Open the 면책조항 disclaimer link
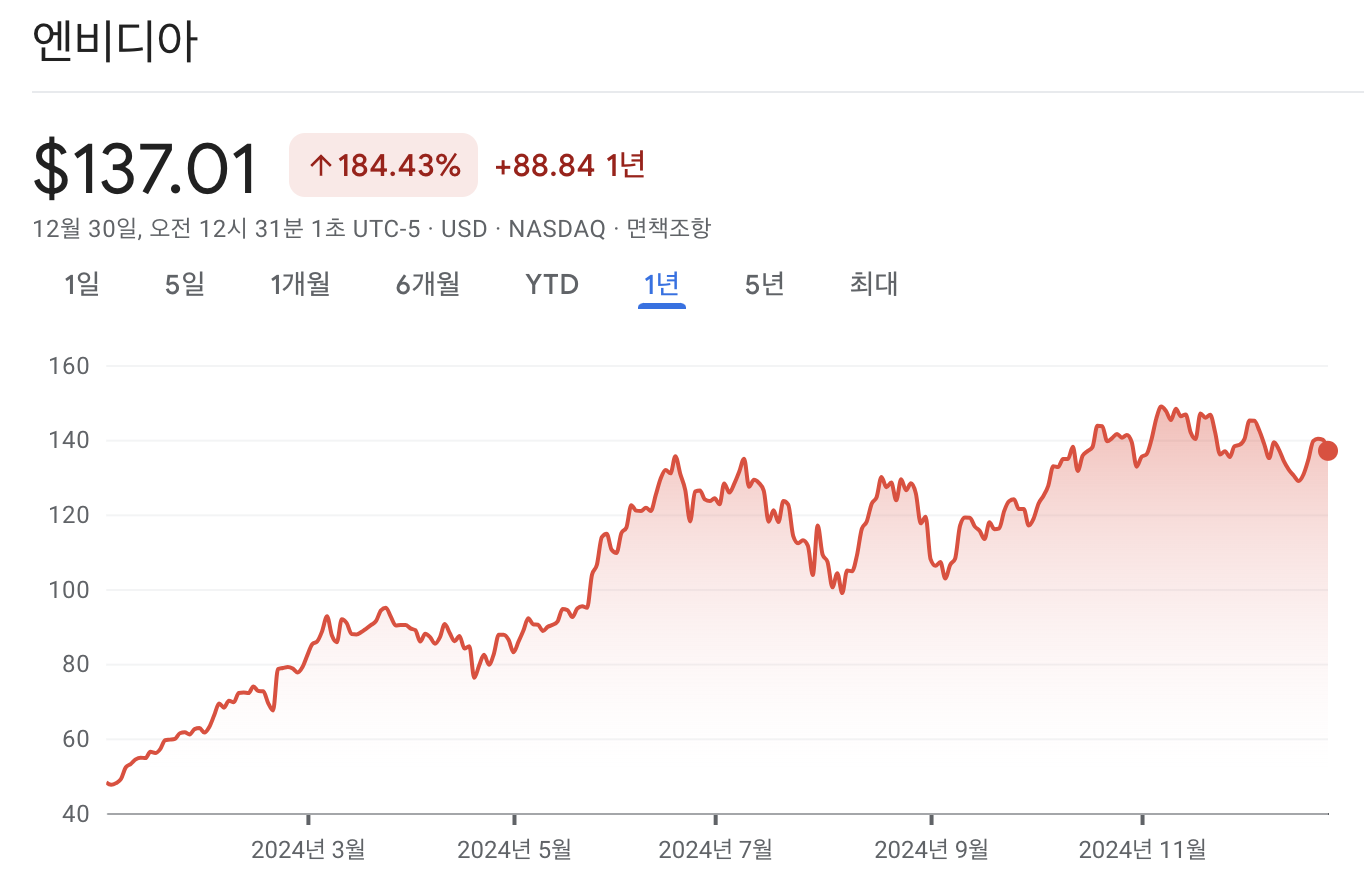This screenshot has width=1364, height=888. point(671,228)
